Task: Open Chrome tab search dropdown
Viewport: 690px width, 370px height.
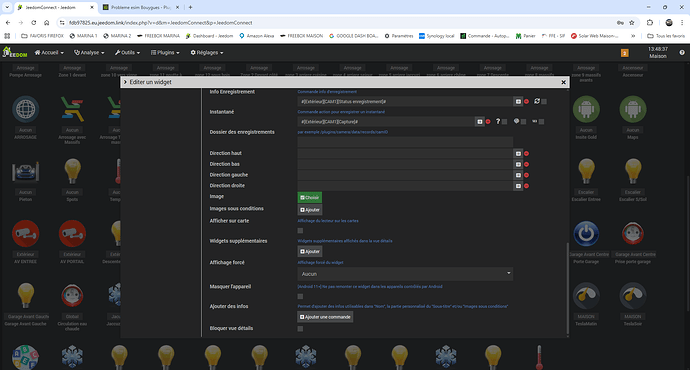Action: pyautogui.click(x=7, y=7)
